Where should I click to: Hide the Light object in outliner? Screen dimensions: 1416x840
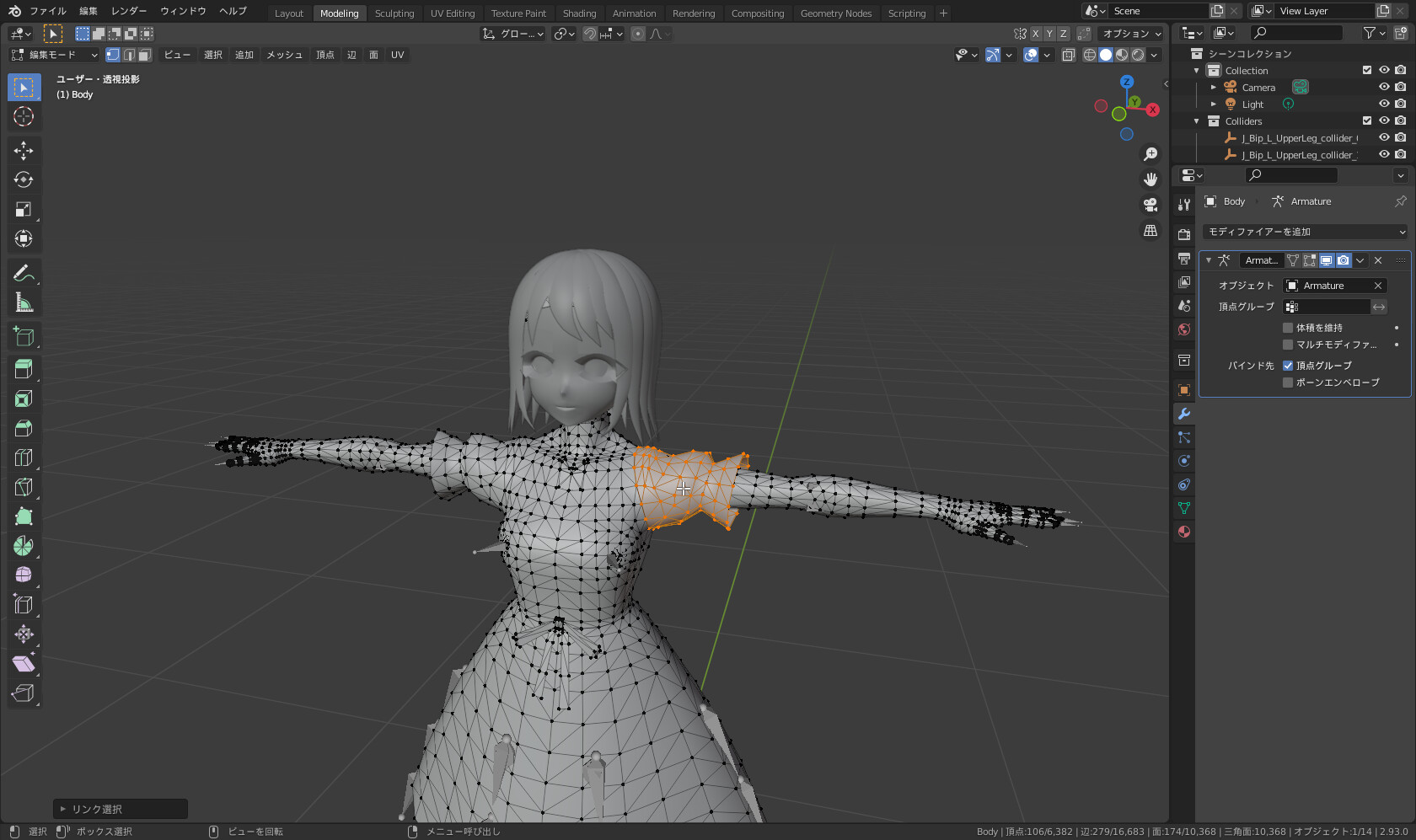coord(1384,104)
